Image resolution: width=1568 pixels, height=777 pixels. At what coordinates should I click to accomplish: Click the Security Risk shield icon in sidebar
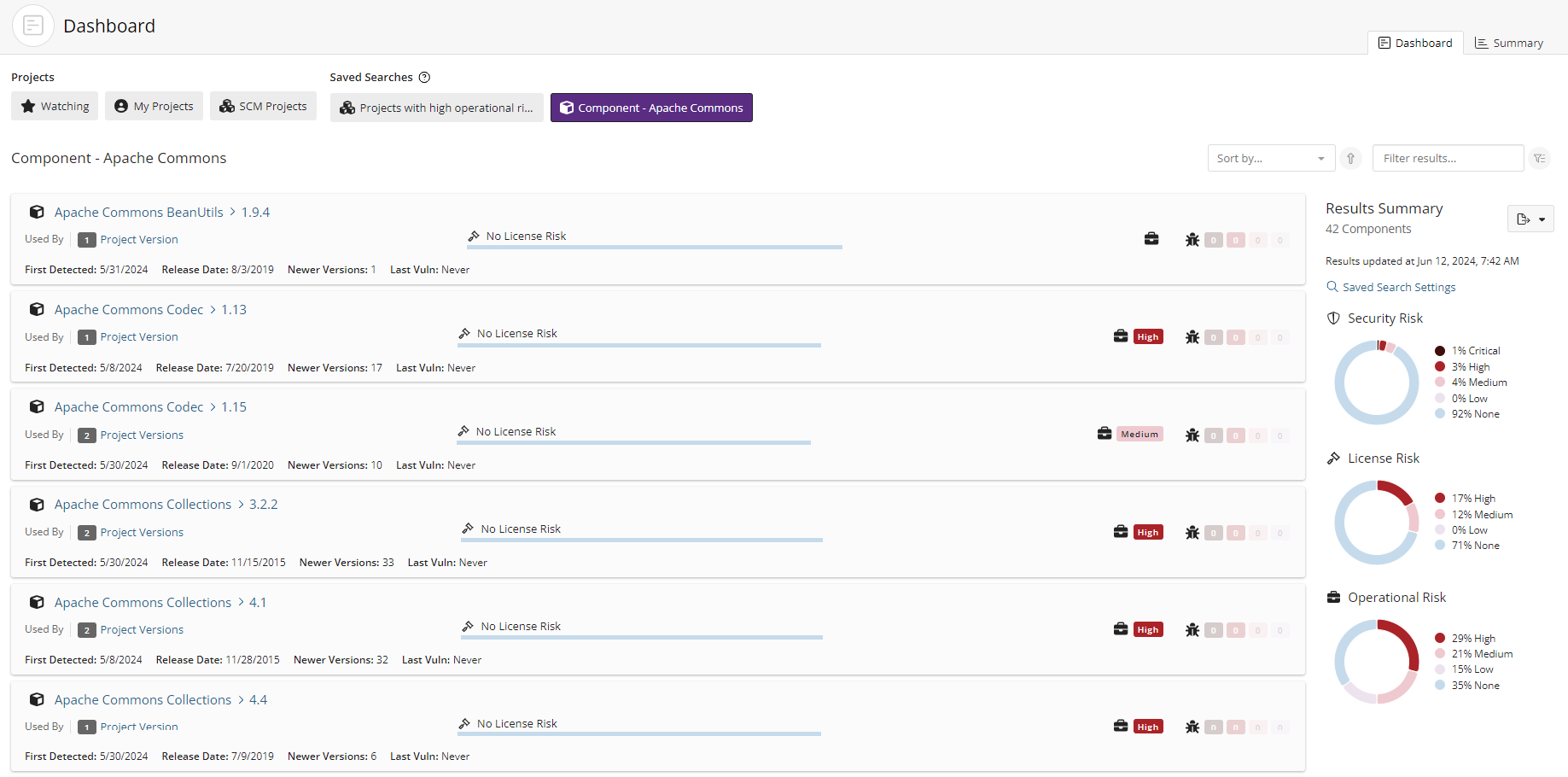pyautogui.click(x=1333, y=318)
